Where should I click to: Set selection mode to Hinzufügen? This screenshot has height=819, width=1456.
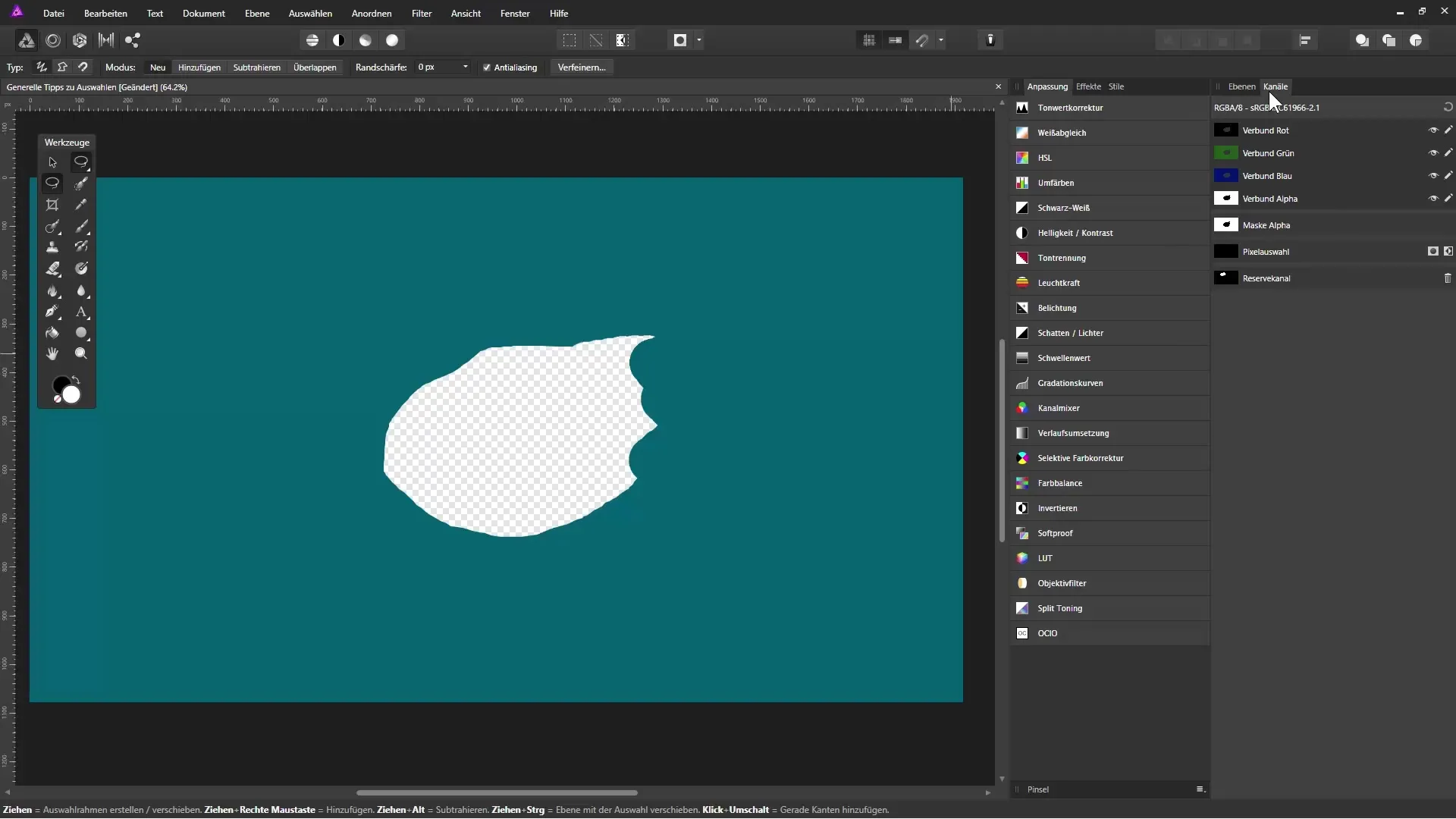coord(199,67)
